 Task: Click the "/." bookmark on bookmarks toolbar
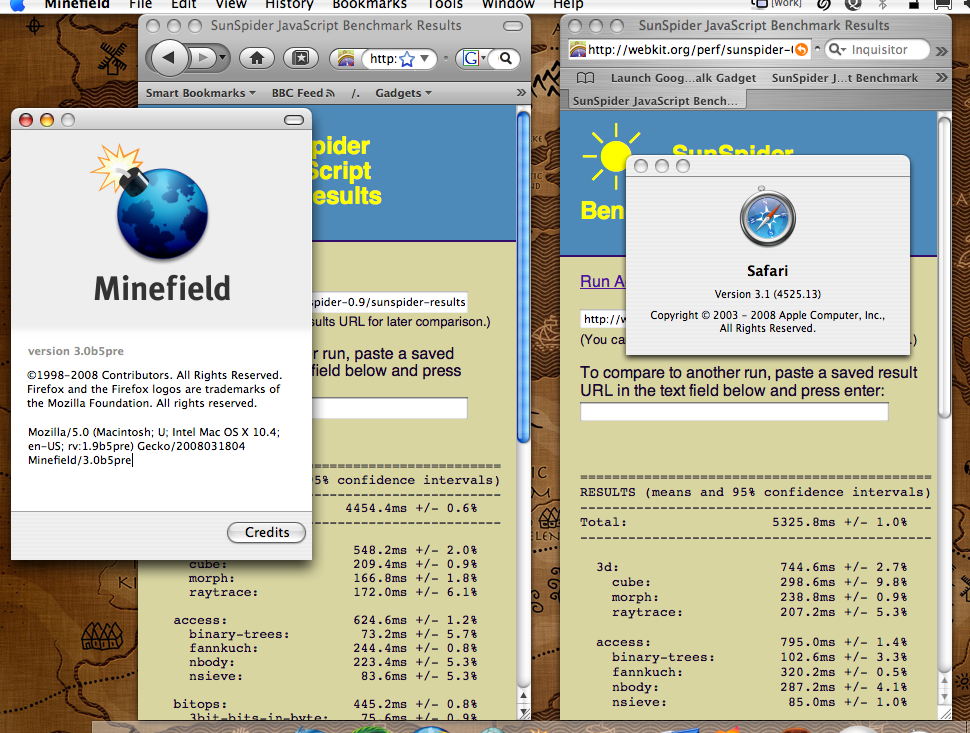point(355,93)
